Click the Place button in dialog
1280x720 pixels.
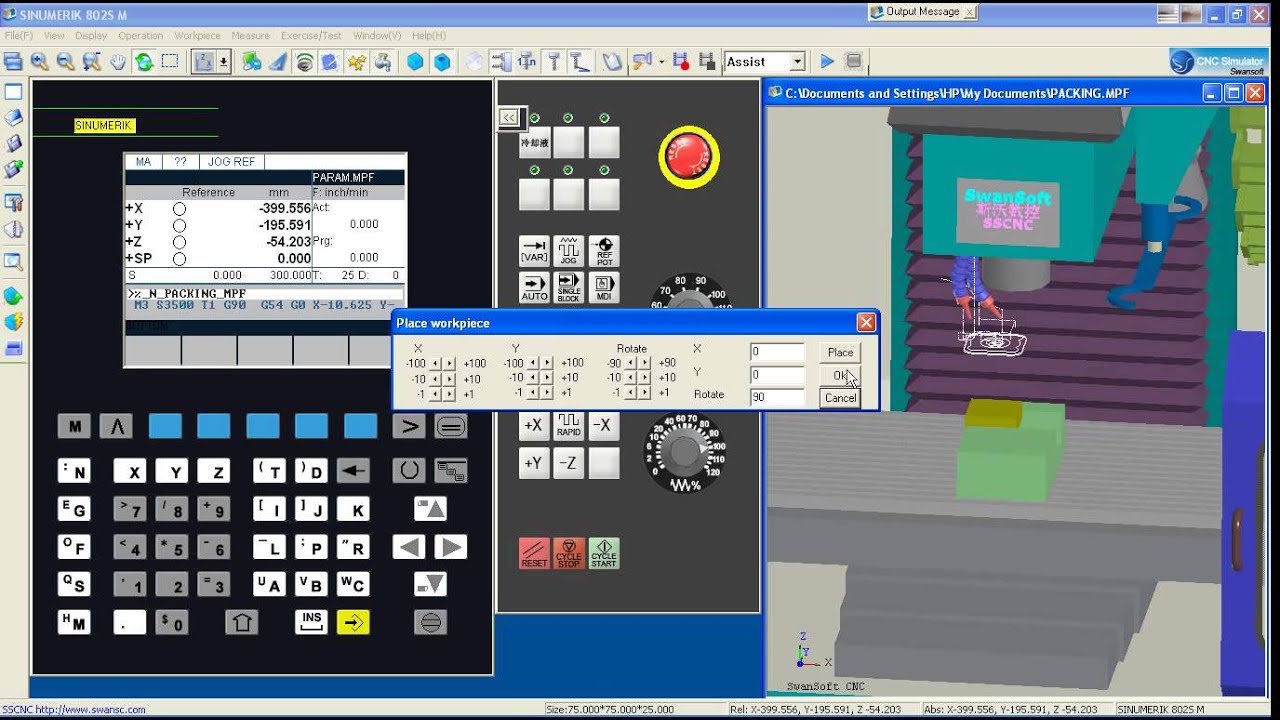[x=840, y=352]
